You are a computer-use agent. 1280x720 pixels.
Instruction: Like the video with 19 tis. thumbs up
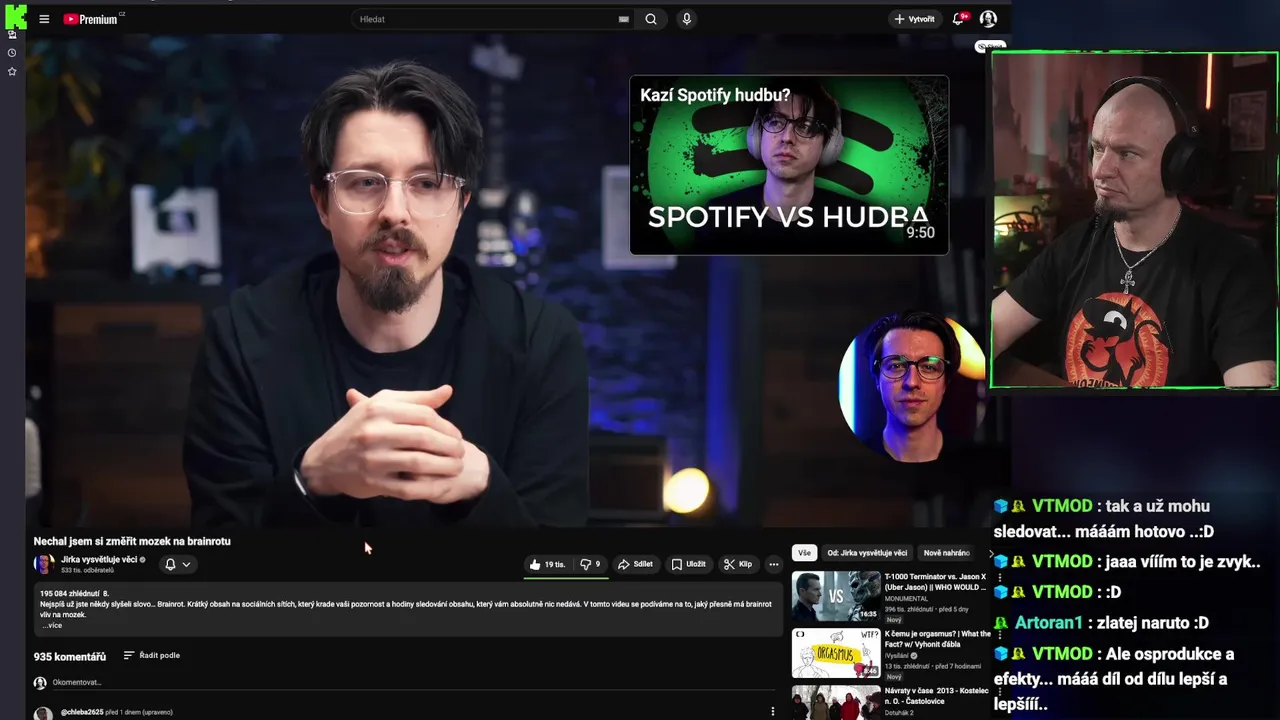547,564
